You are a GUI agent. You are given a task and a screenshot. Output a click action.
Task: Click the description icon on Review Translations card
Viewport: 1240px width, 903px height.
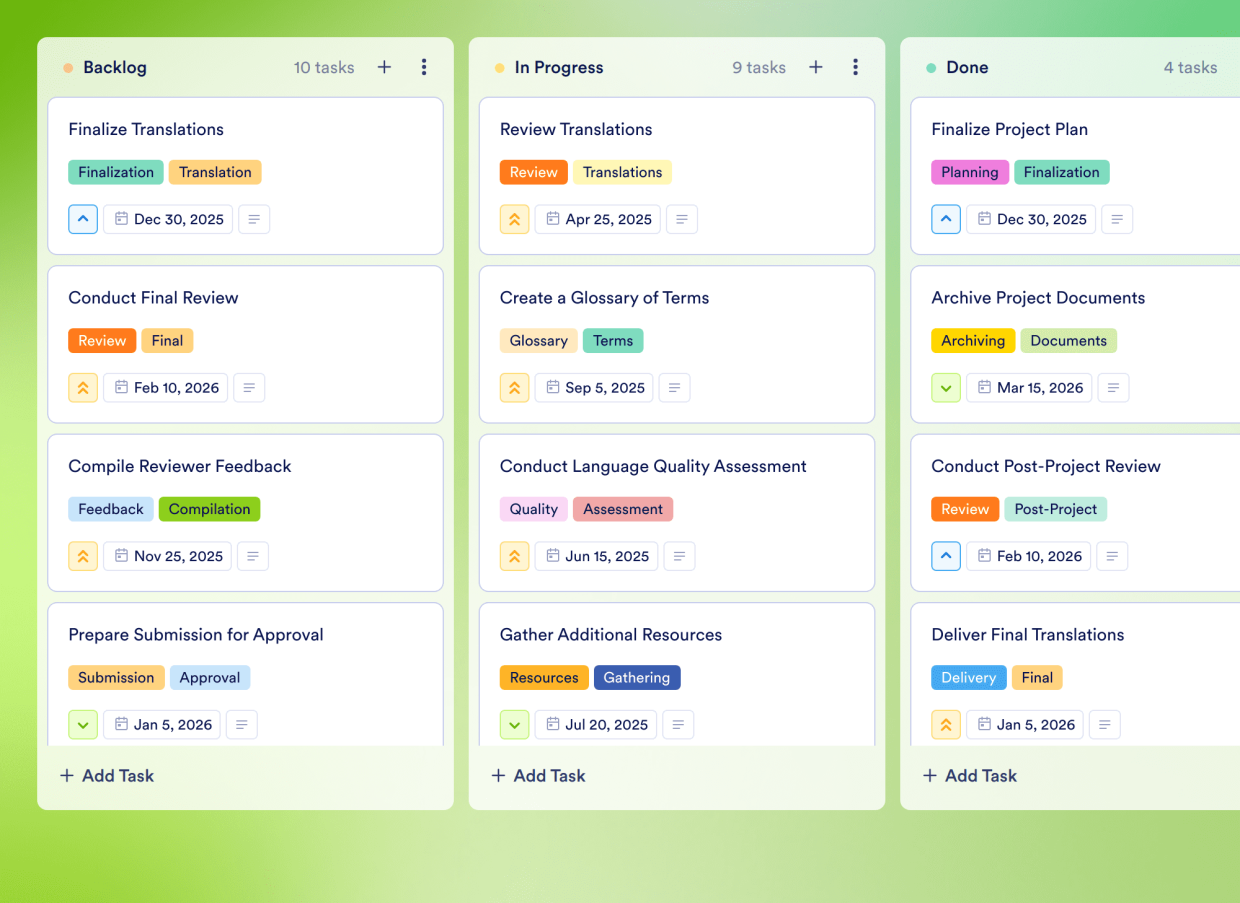pyautogui.click(x=682, y=219)
